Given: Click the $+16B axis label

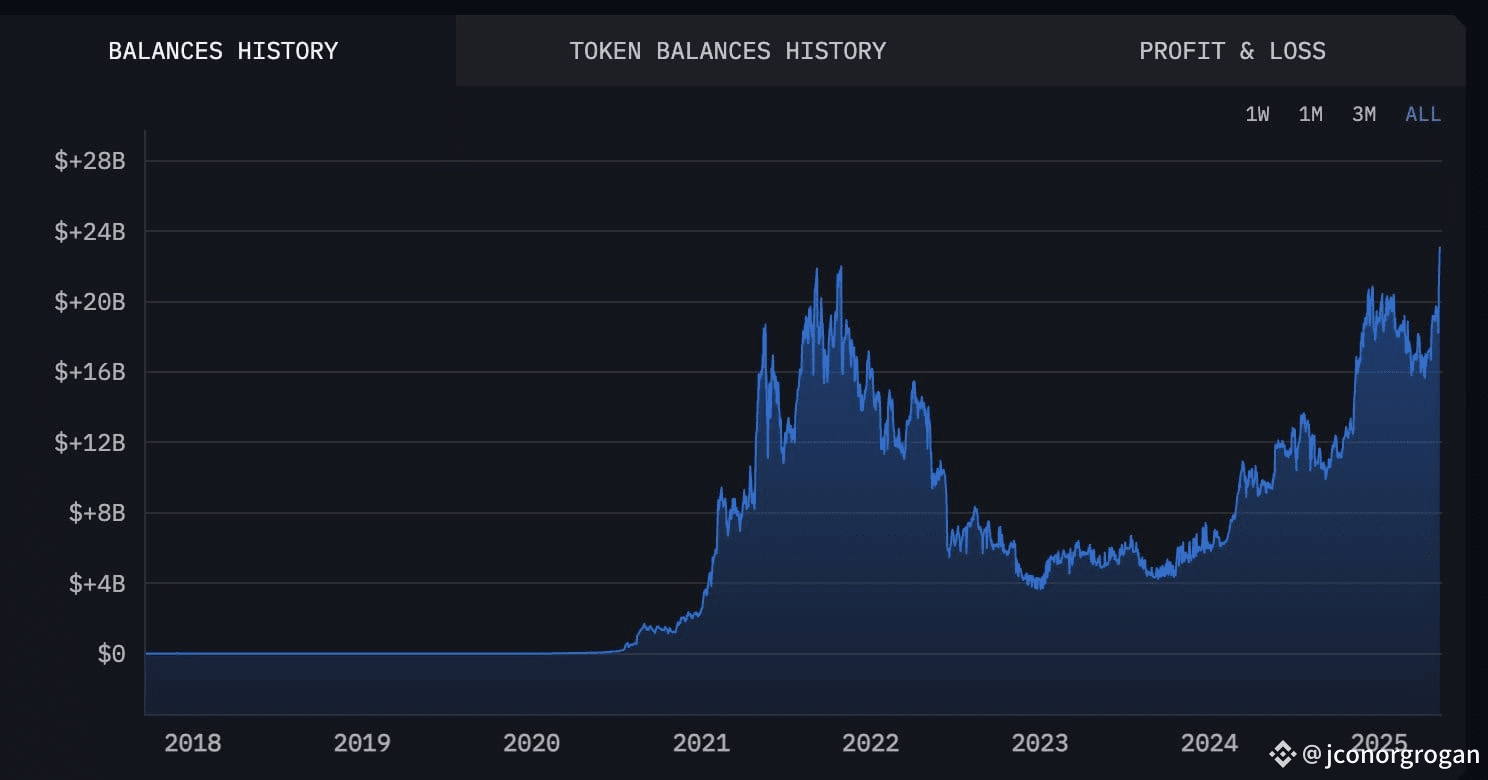Looking at the screenshot, I should point(90,372).
